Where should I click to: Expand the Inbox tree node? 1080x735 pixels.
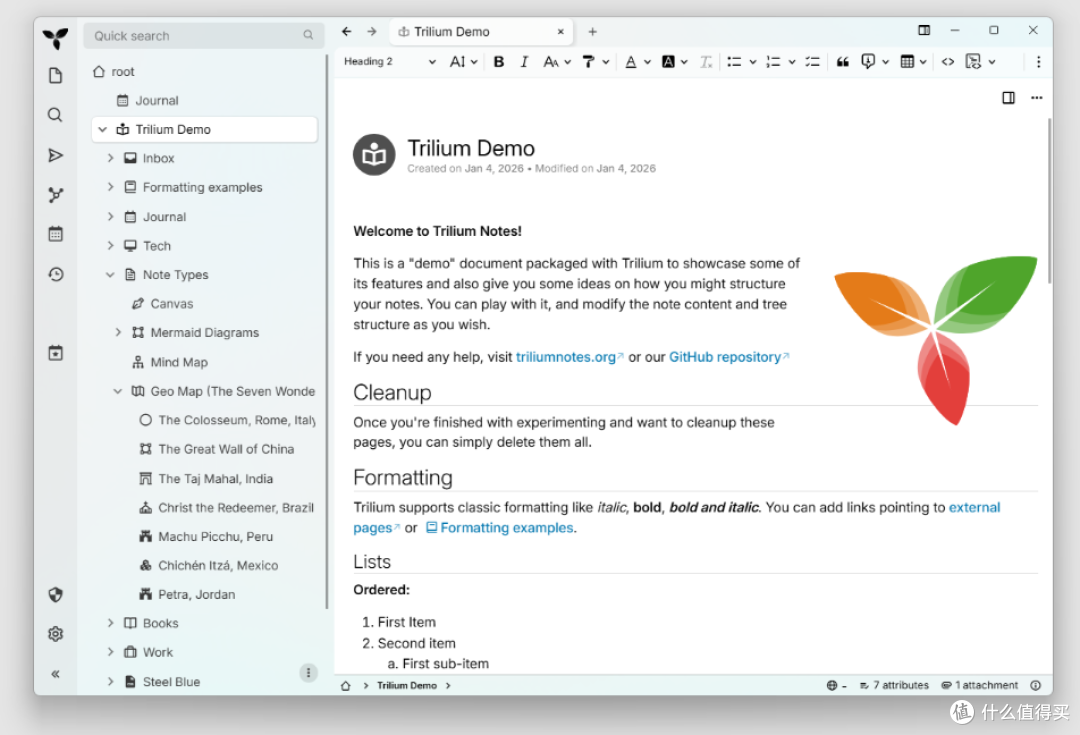pyautogui.click(x=110, y=158)
